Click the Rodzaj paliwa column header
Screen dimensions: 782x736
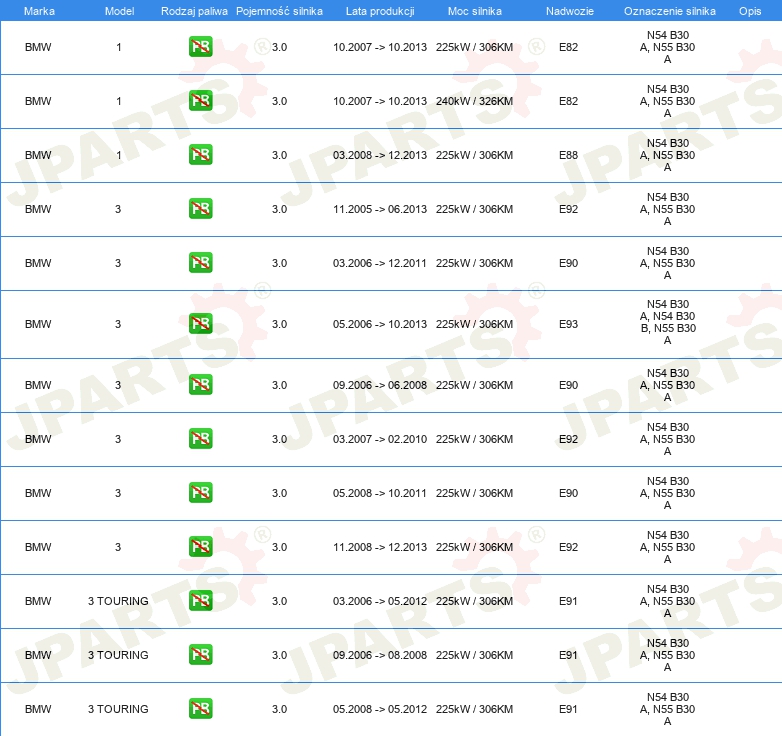[194, 11]
